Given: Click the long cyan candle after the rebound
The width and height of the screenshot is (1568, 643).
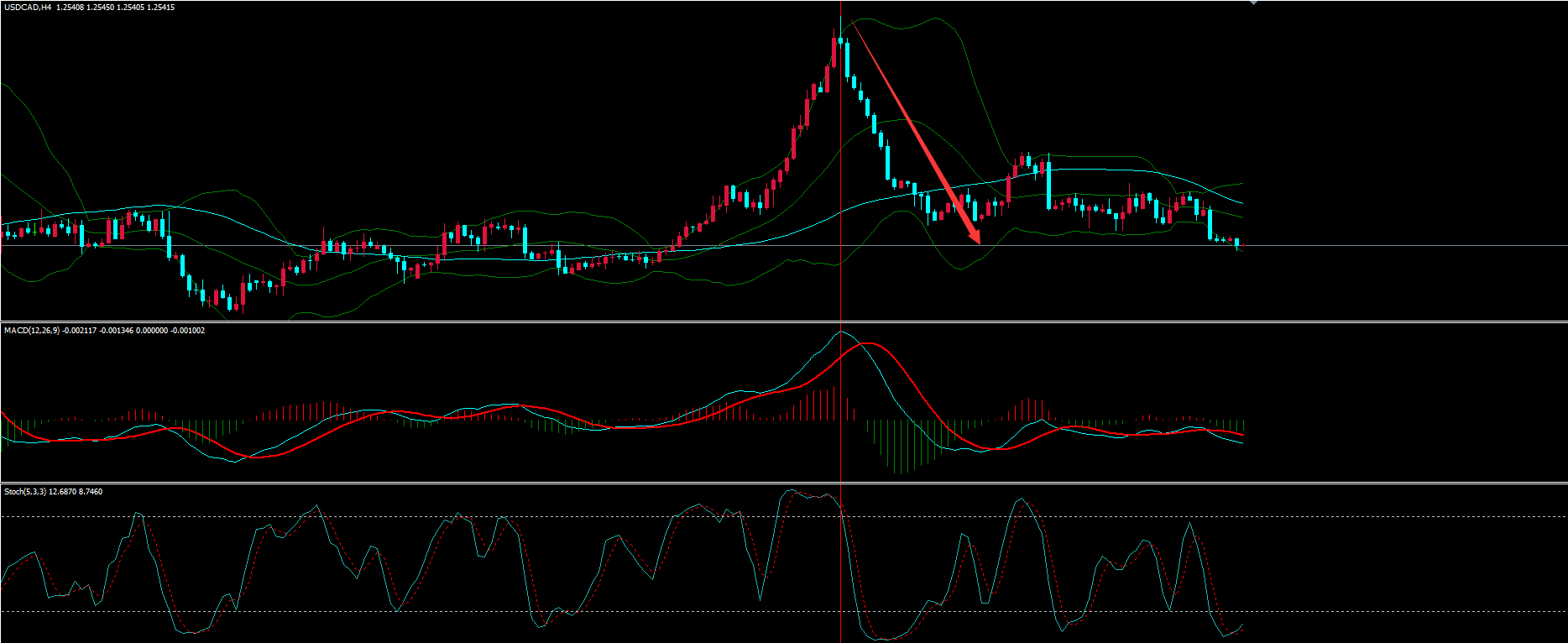Looking at the screenshot, I should [x=1048, y=185].
